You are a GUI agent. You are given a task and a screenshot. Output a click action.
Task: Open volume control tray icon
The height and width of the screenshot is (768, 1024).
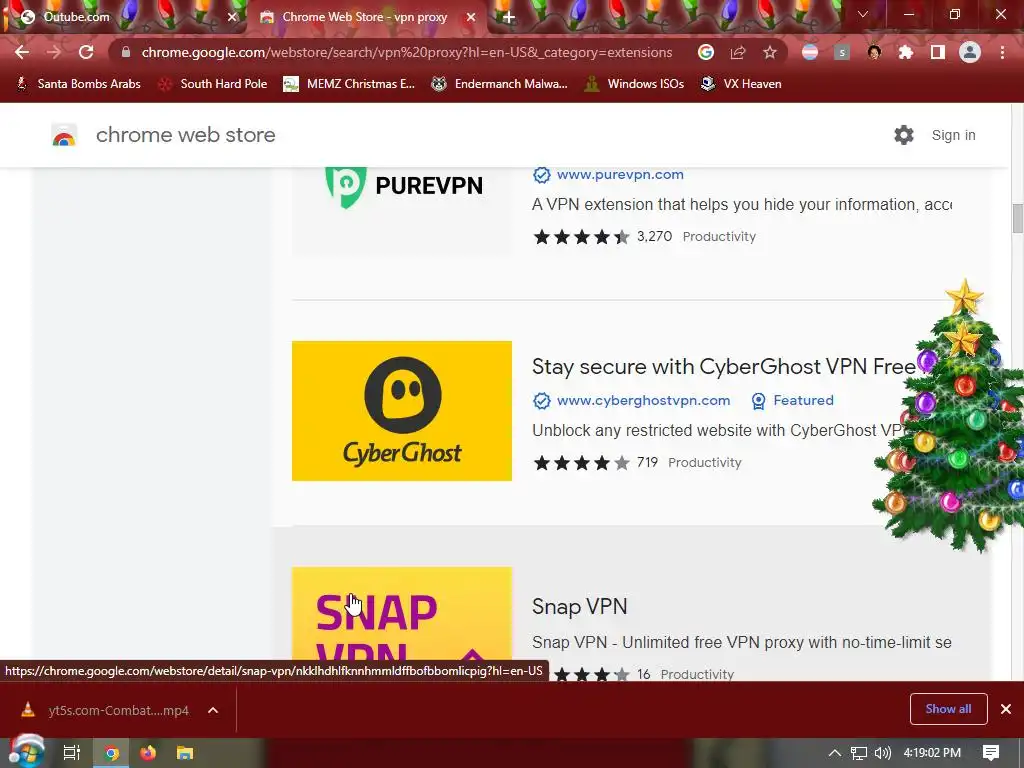click(883, 753)
